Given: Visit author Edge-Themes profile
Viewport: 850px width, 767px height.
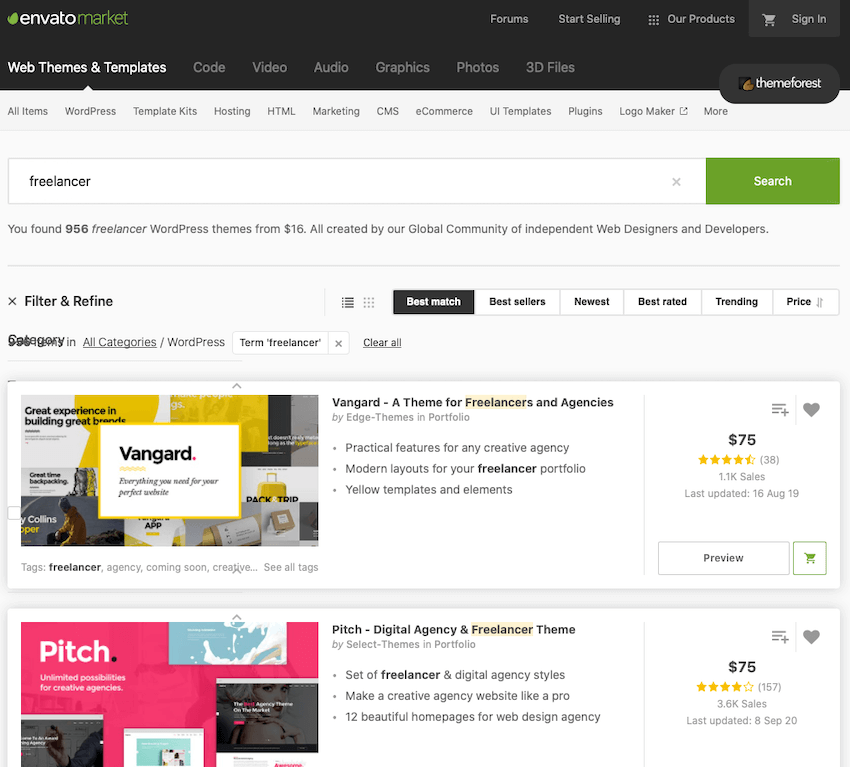Looking at the screenshot, I should coord(380,417).
